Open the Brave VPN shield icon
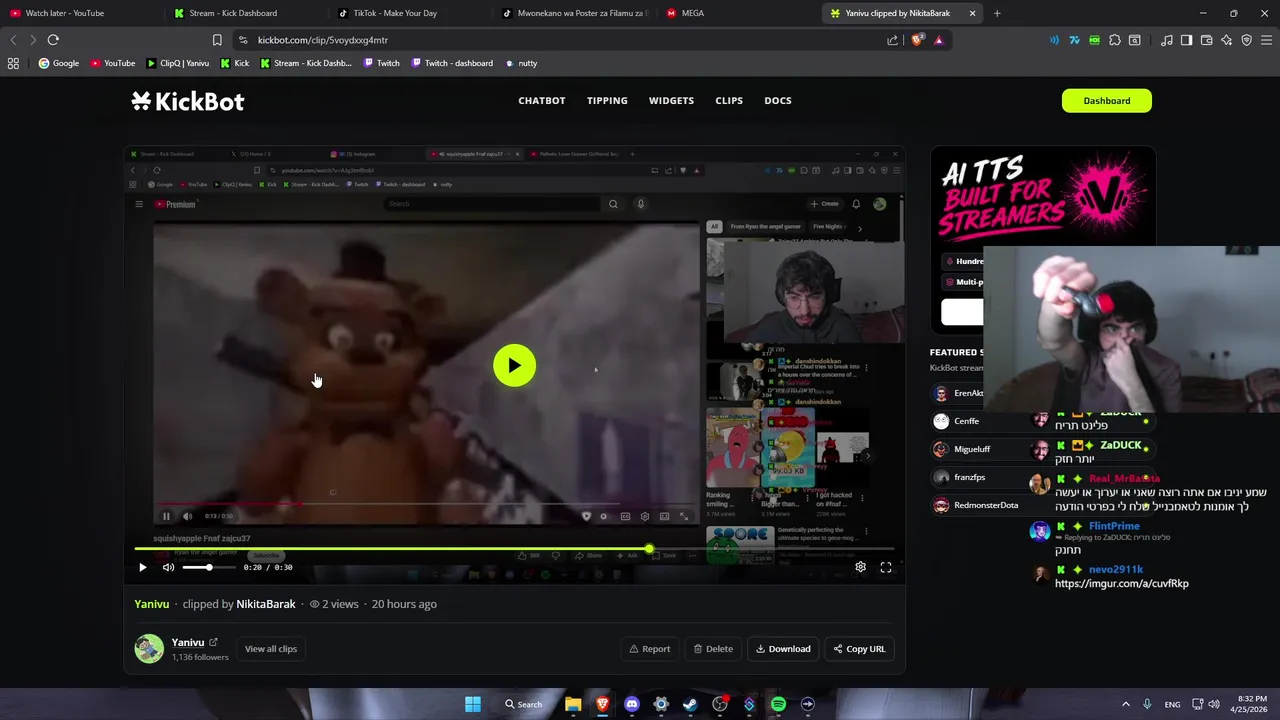1280x720 pixels. coord(1246,40)
